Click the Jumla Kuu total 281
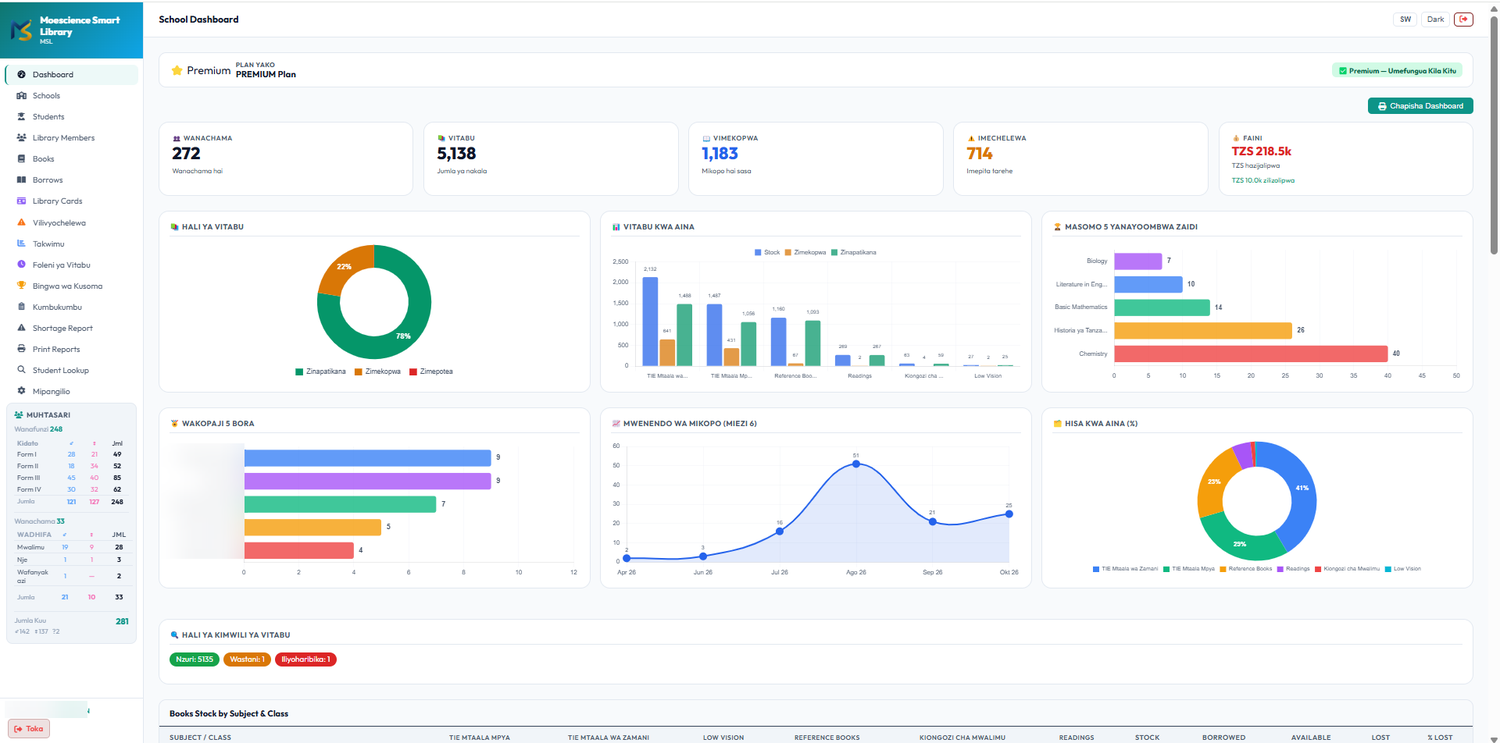 coord(122,621)
